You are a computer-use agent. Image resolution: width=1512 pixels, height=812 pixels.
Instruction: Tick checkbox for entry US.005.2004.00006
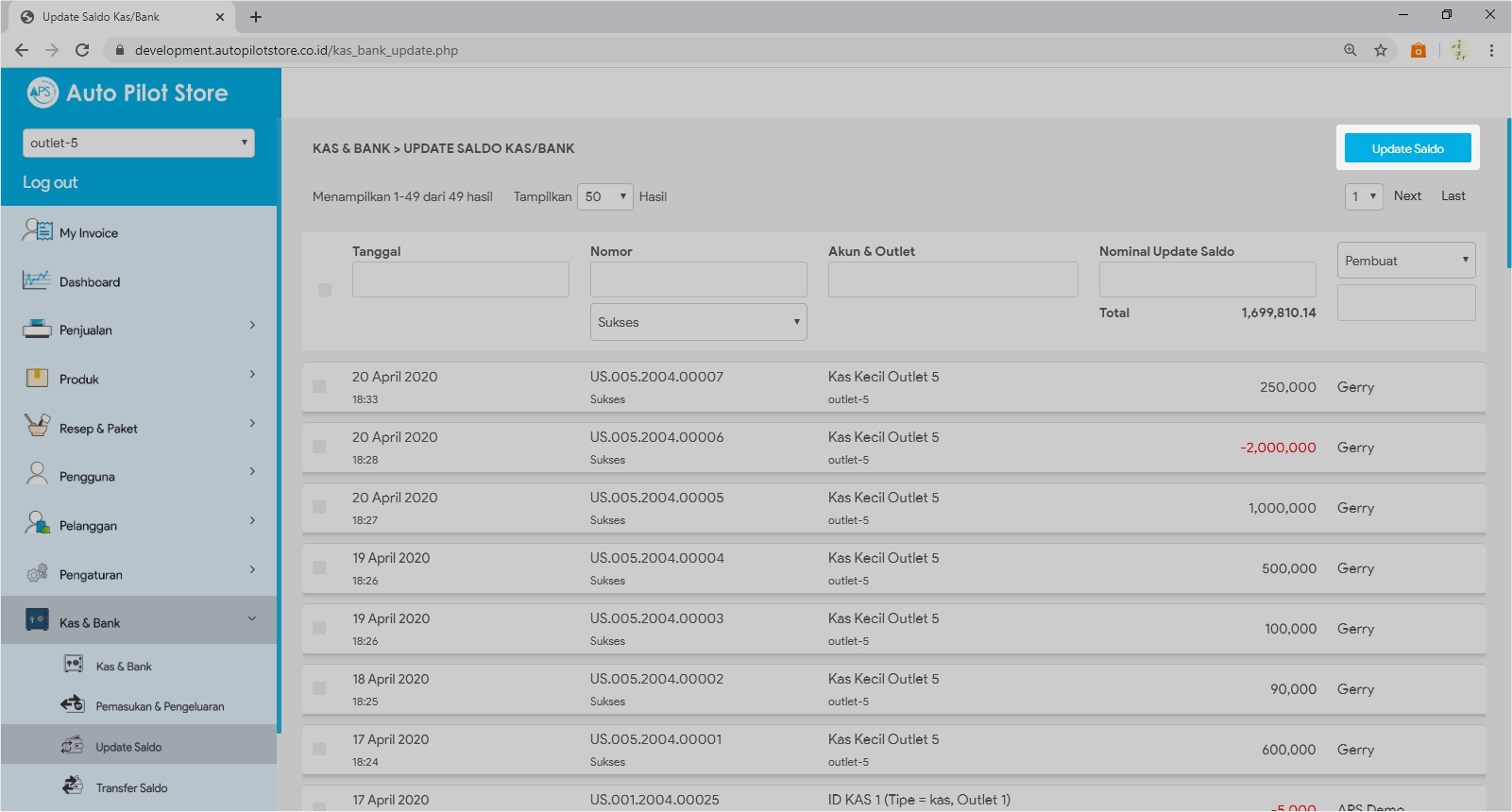click(319, 447)
